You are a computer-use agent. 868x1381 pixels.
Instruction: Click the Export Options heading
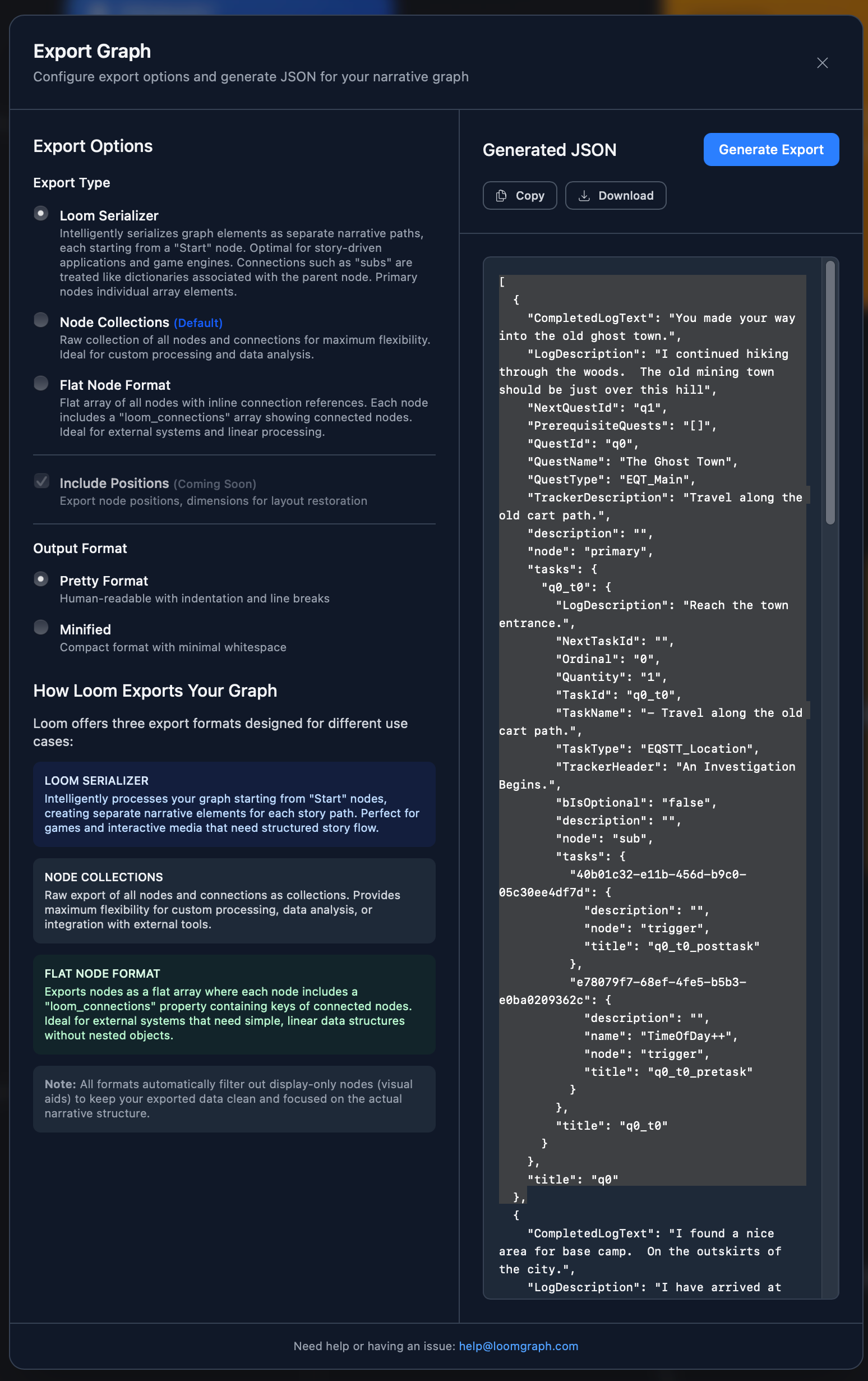click(93, 146)
